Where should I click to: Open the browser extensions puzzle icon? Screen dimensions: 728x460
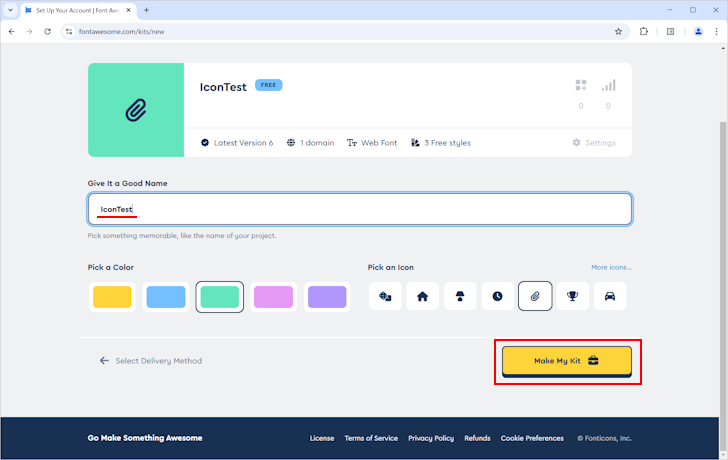(x=644, y=31)
